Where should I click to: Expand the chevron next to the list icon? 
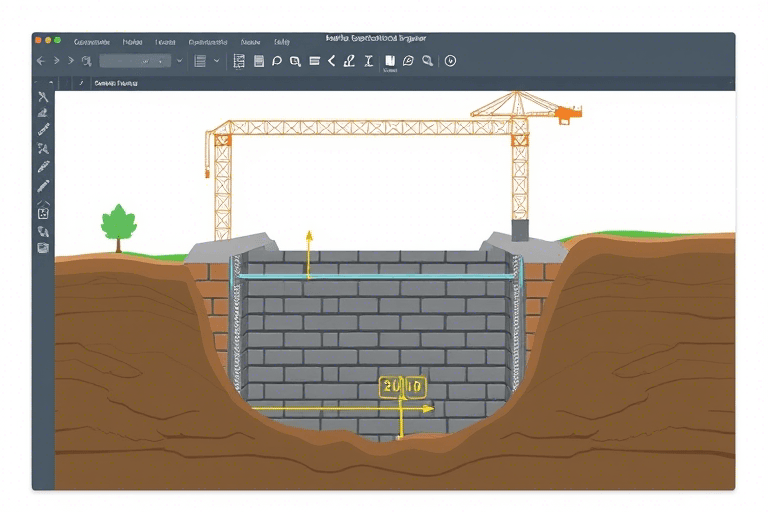pyautogui.click(x=216, y=61)
